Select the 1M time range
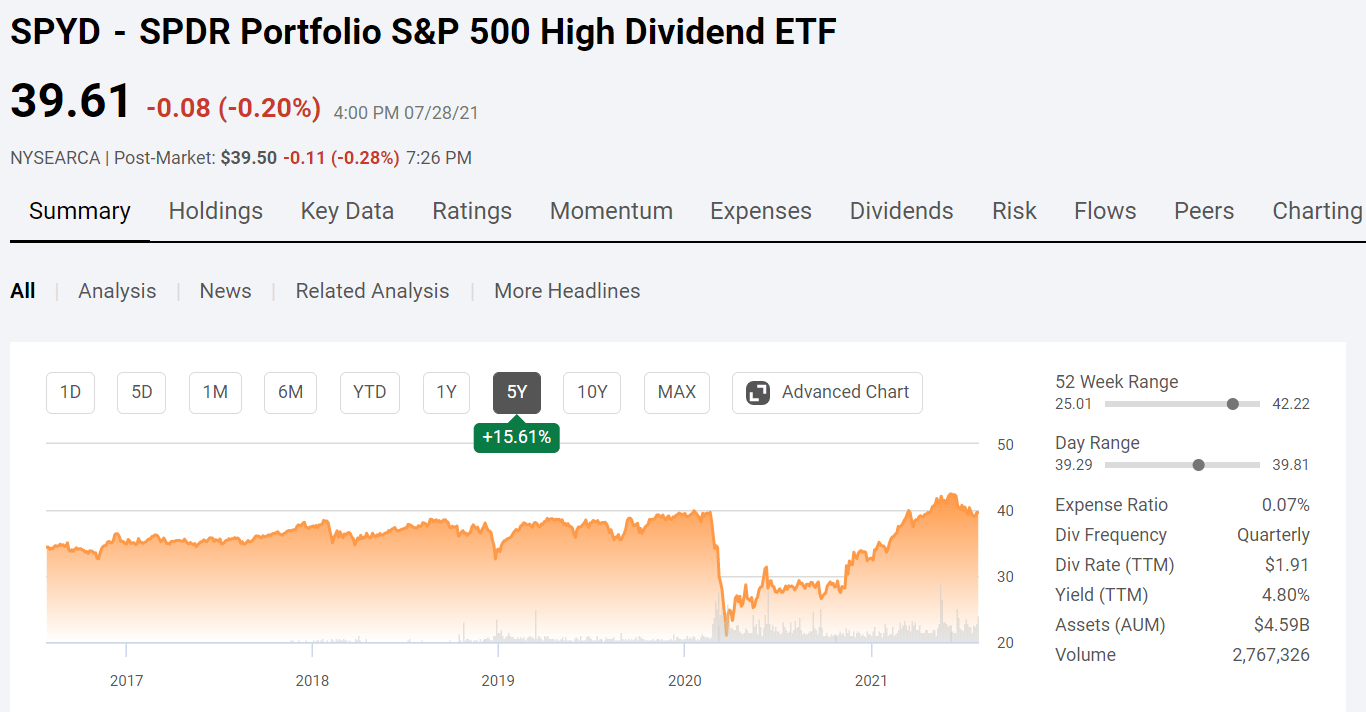This screenshot has height=712, width=1366. [215, 392]
